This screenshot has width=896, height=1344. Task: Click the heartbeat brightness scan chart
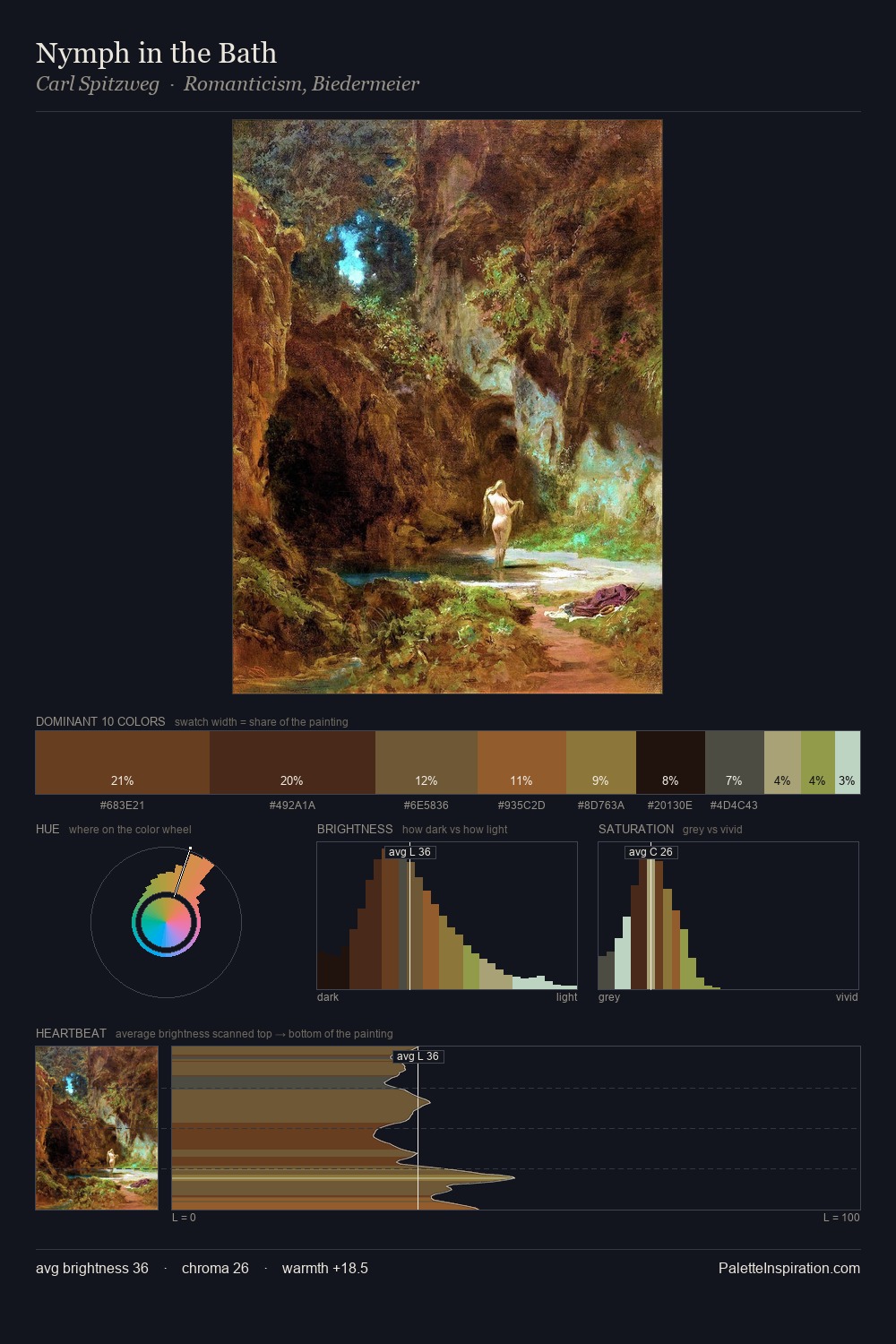(516, 1128)
